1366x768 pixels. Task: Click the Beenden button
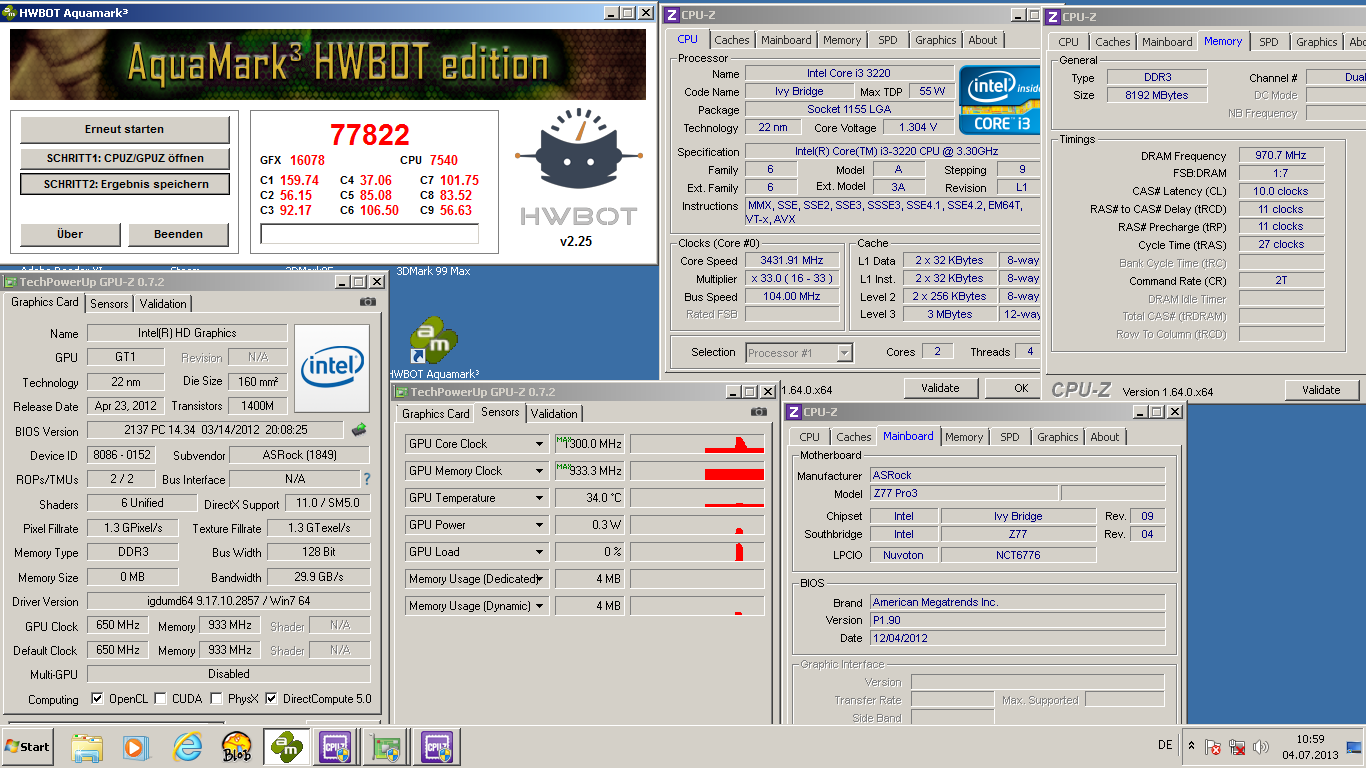click(x=178, y=234)
